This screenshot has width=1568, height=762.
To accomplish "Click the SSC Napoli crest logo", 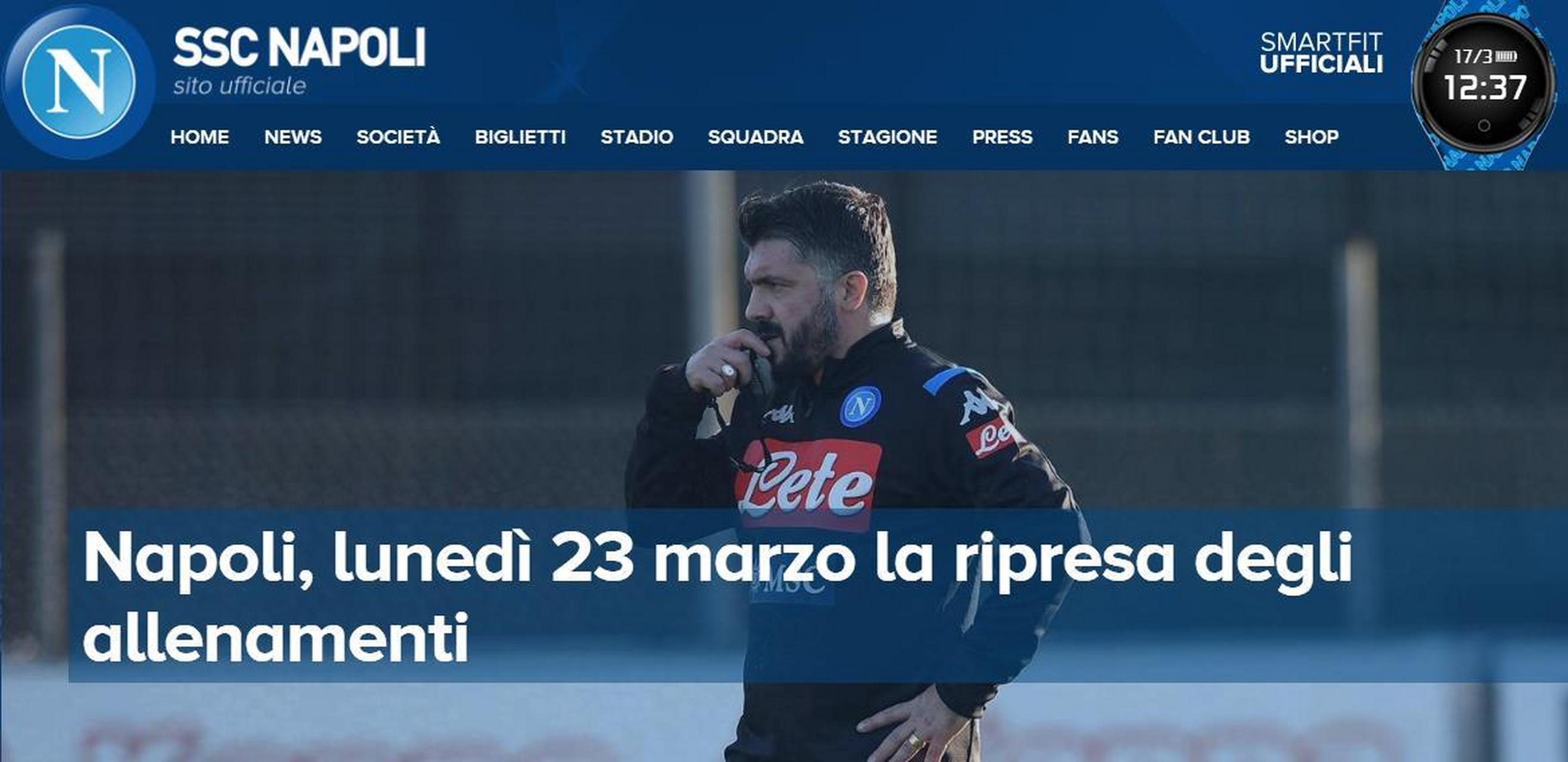I will (78, 82).
